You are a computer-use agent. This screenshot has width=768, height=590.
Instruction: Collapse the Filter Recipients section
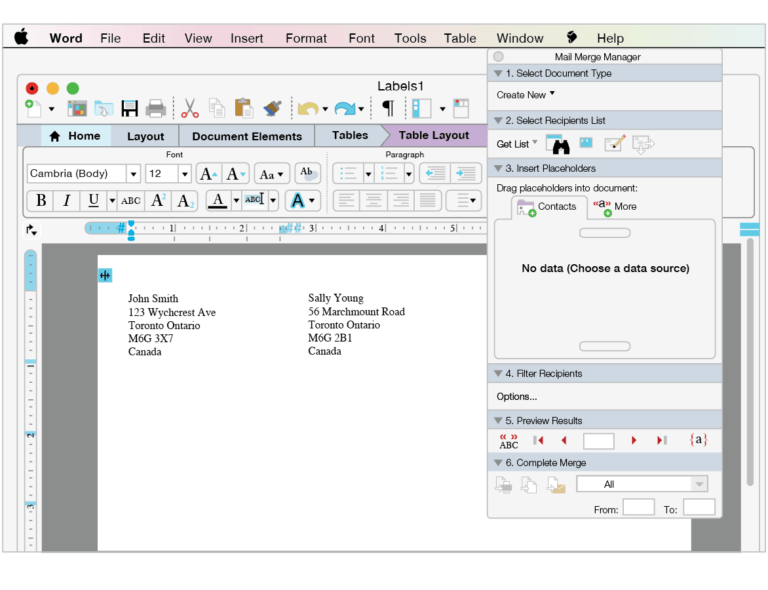point(498,374)
